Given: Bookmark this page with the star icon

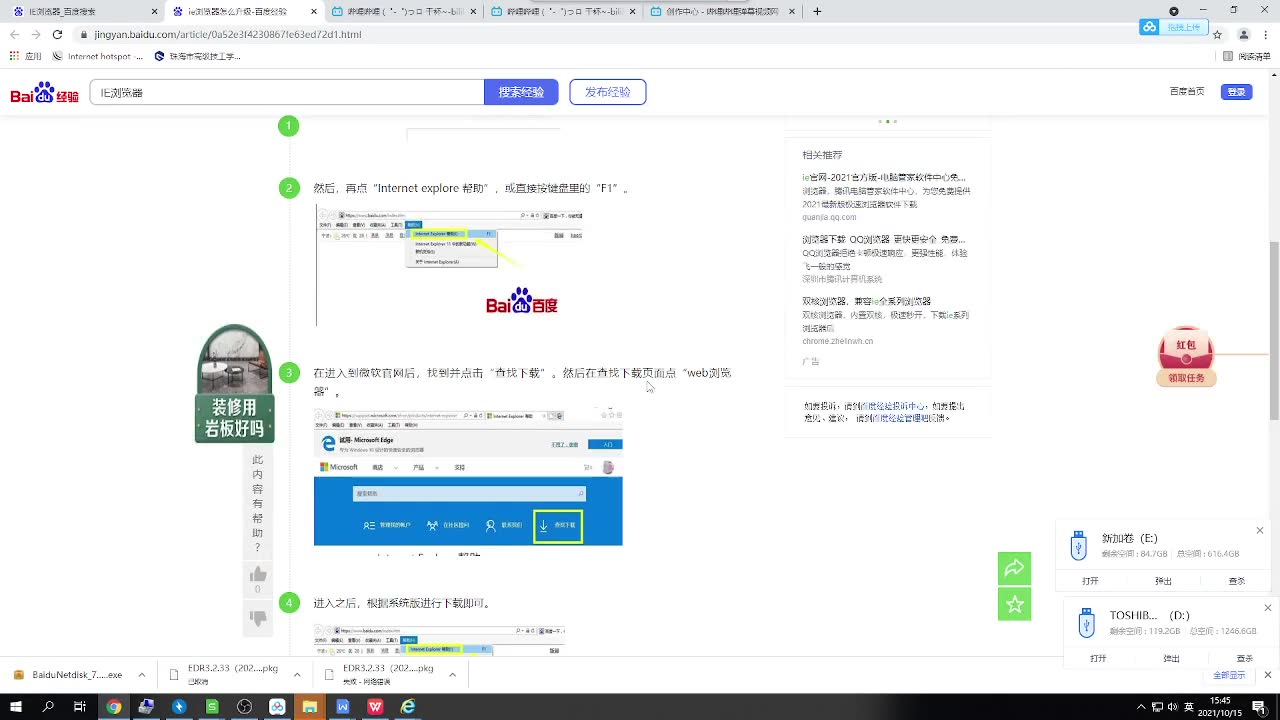Looking at the screenshot, I should [1217, 34].
